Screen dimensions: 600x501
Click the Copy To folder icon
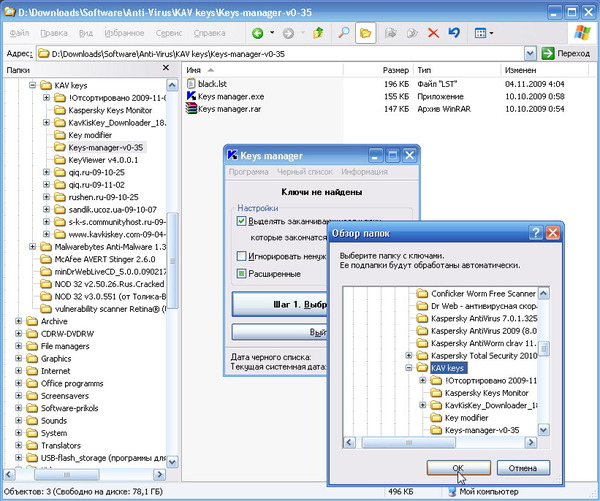click(412, 33)
